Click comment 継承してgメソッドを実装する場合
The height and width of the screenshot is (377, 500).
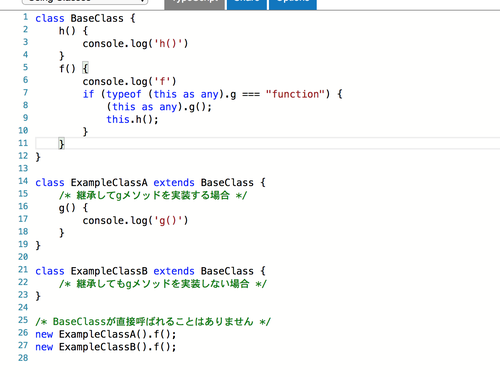pyautogui.click(x=153, y=195)
